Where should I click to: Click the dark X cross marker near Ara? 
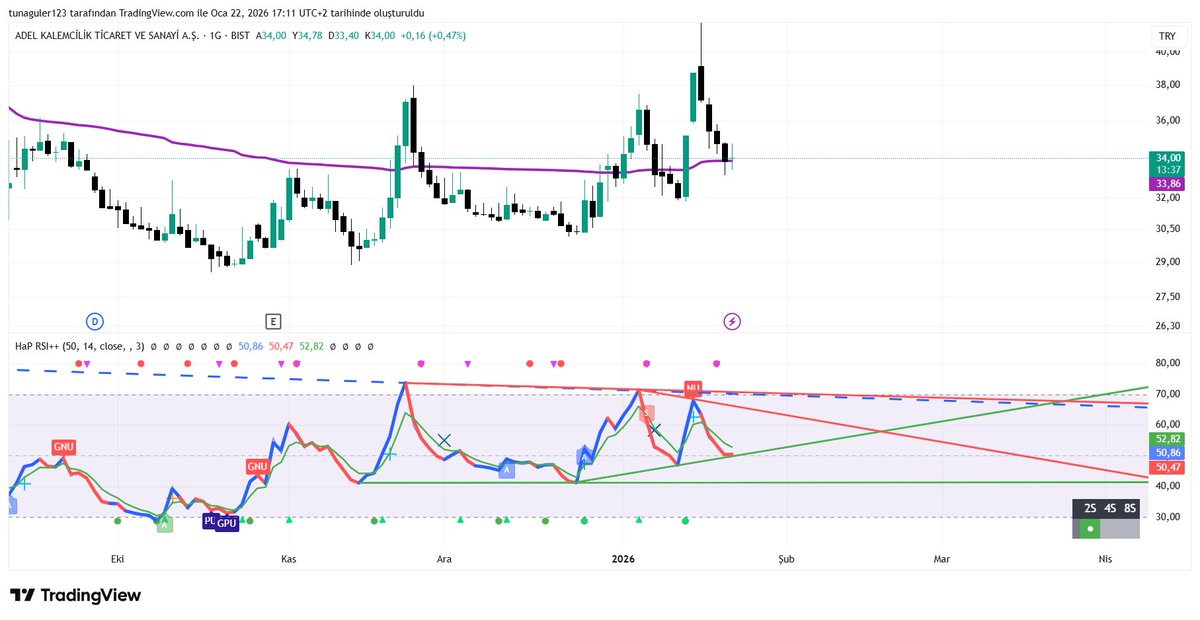coord(445,440)
